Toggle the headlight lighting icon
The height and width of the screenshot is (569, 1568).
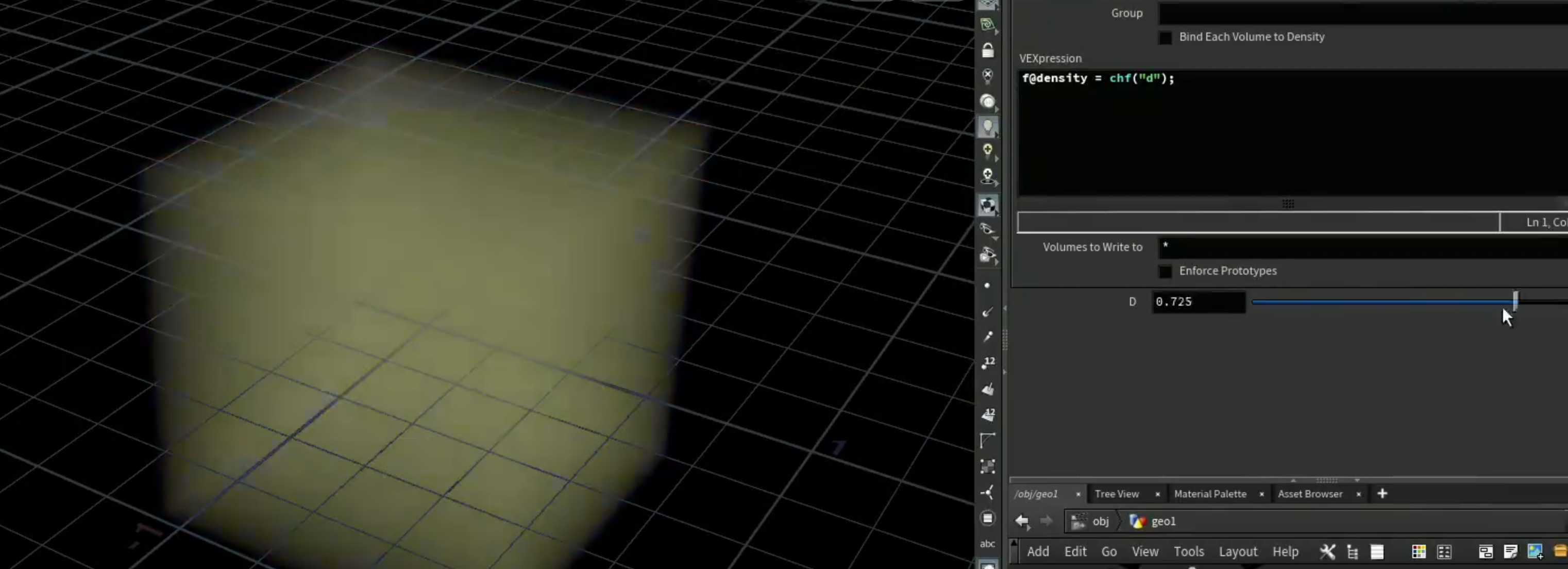(987, 127)
